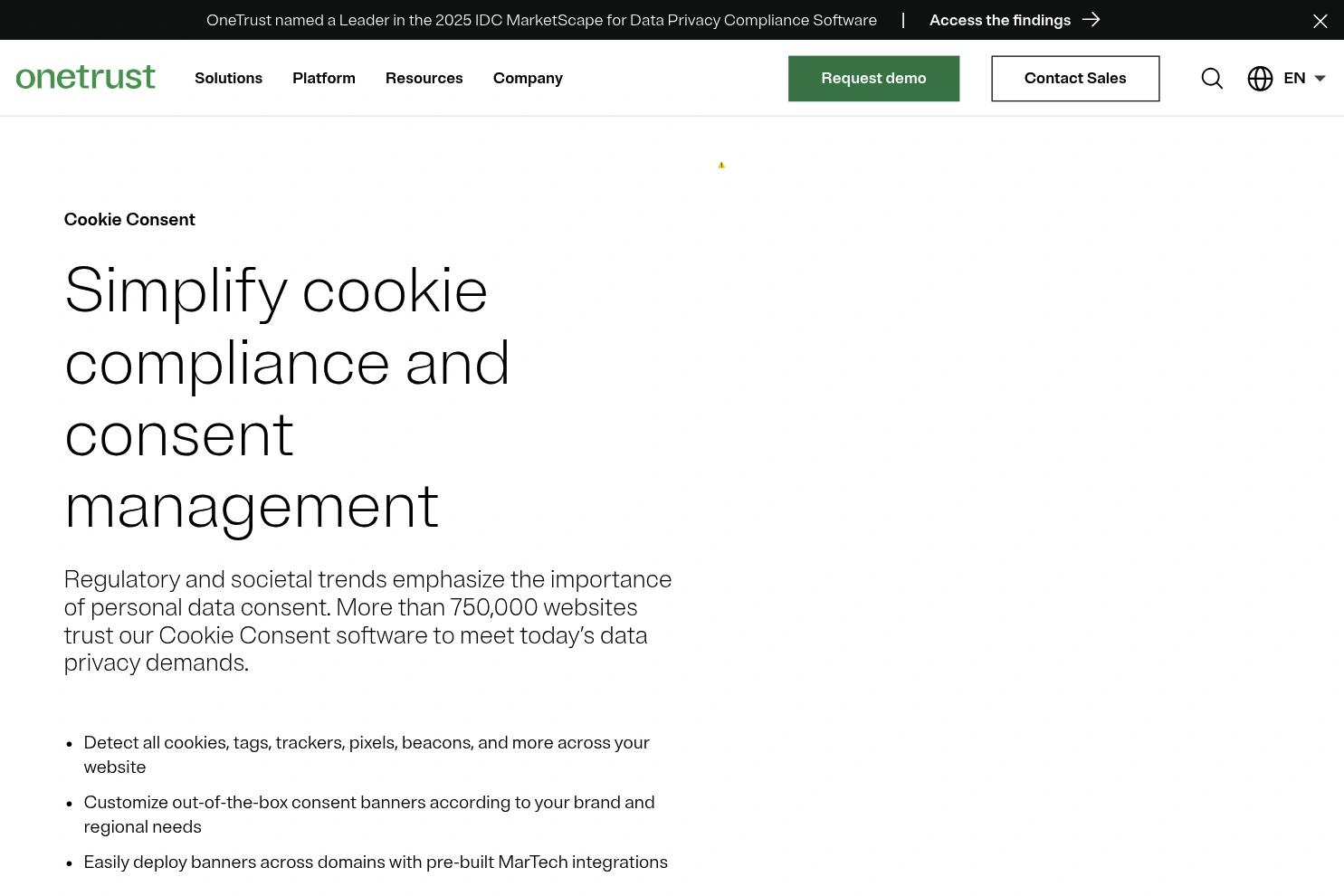Click the Simplify cookie compliance heading
This screenshot has height=896, width=1344.
pyautogui.click(x=288, y=398)
